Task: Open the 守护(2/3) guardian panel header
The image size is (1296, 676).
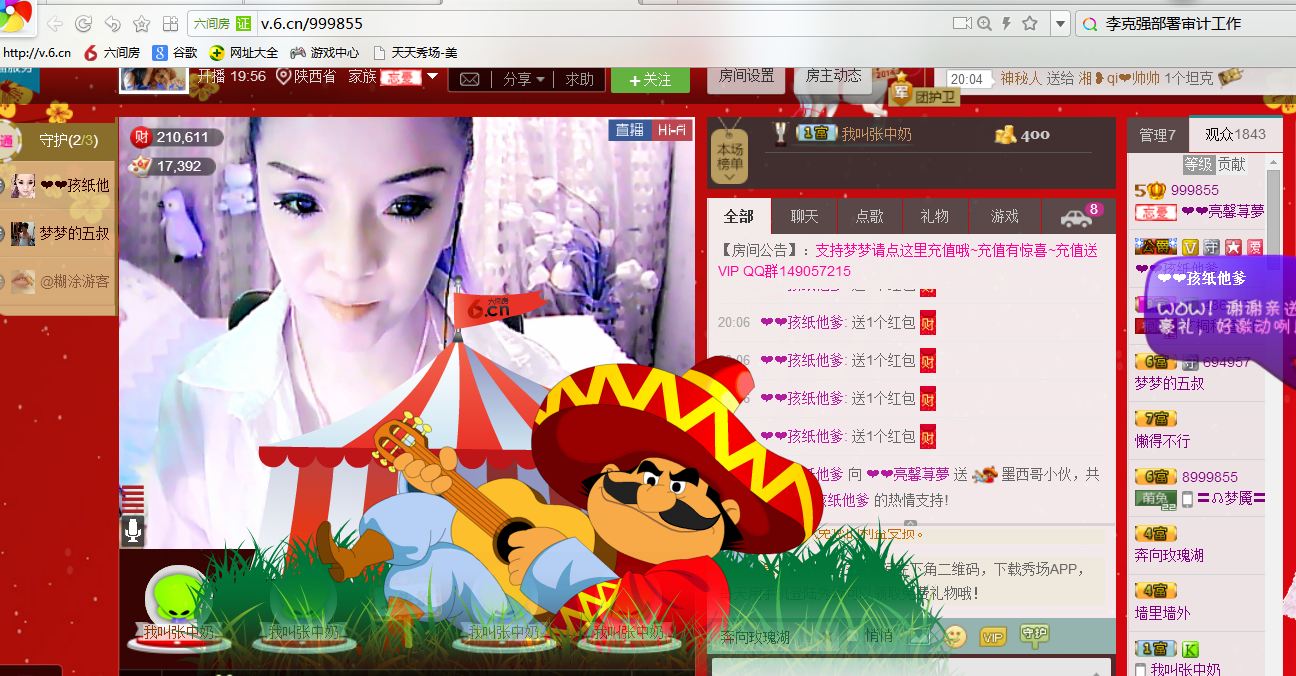Action: click(x=68, y=141)
